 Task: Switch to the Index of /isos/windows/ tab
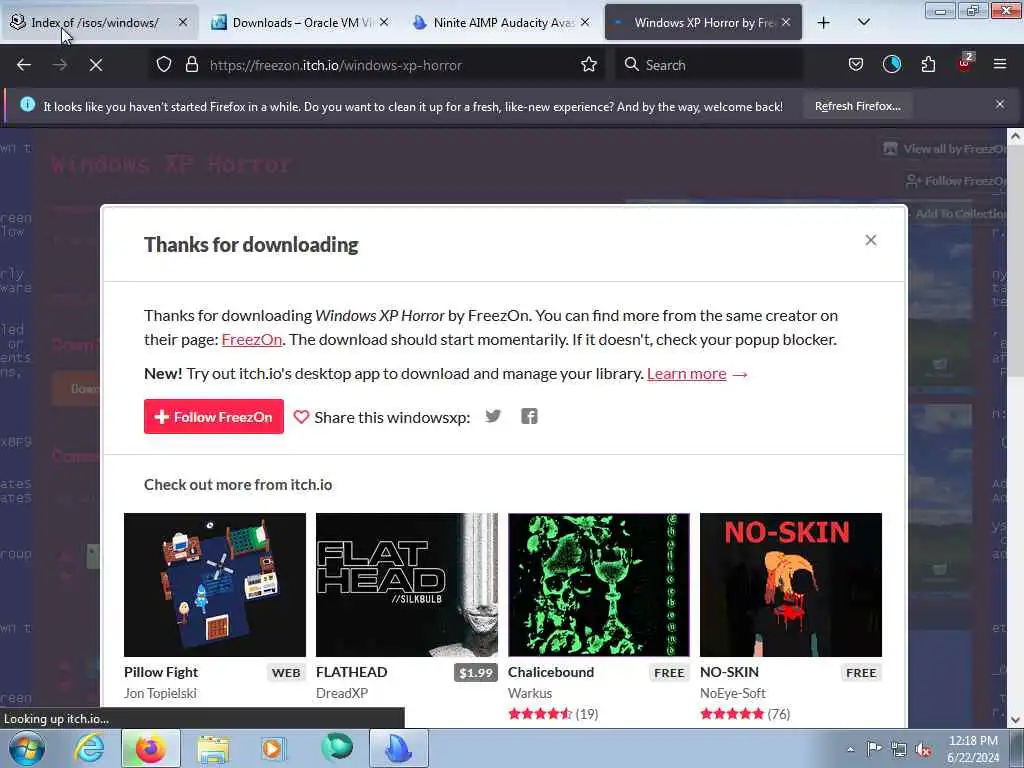(99, 23)
